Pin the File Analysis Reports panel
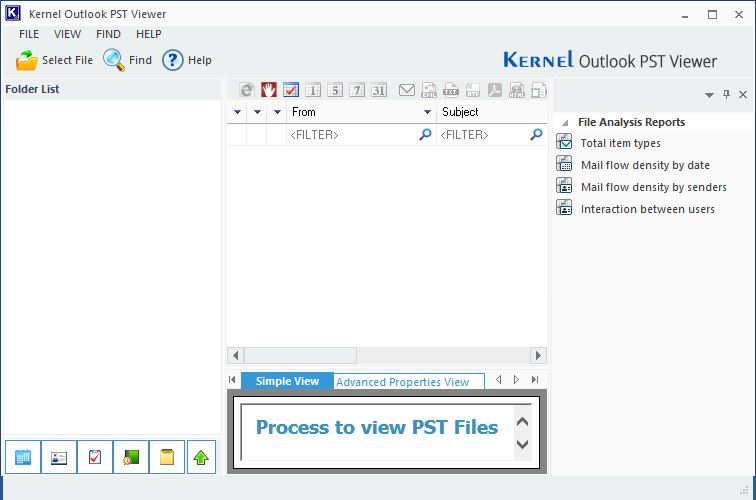The width and height of the screenshot is (756, 500). click(x=726, y=95)
